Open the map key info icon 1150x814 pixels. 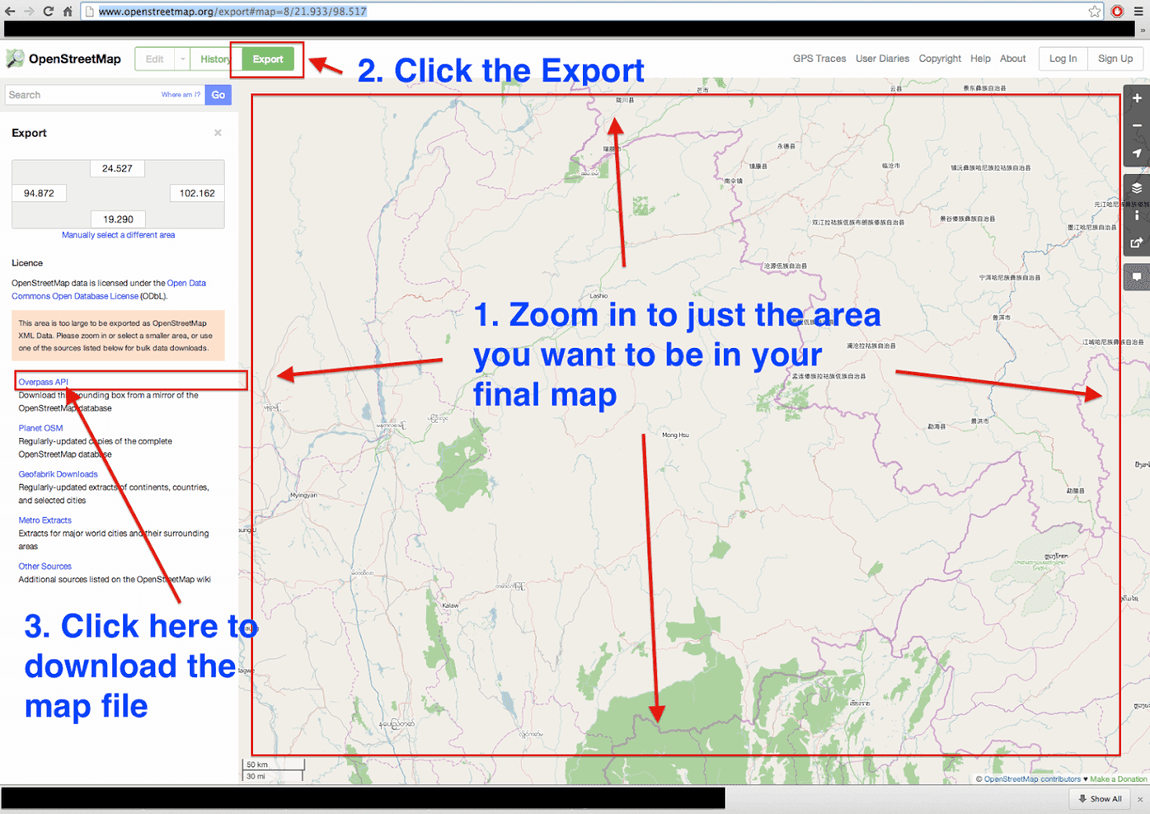point(1137,215)
